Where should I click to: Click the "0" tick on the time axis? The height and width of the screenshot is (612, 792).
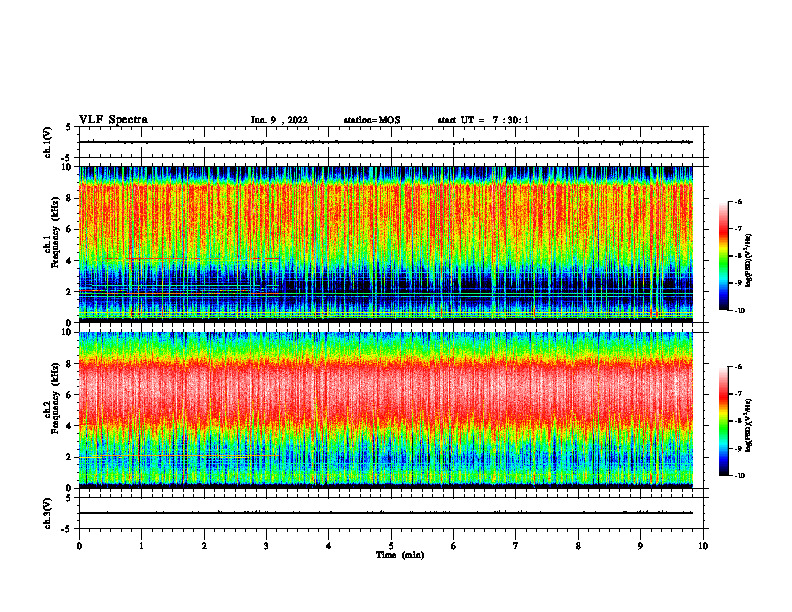[x=79, y=546]
